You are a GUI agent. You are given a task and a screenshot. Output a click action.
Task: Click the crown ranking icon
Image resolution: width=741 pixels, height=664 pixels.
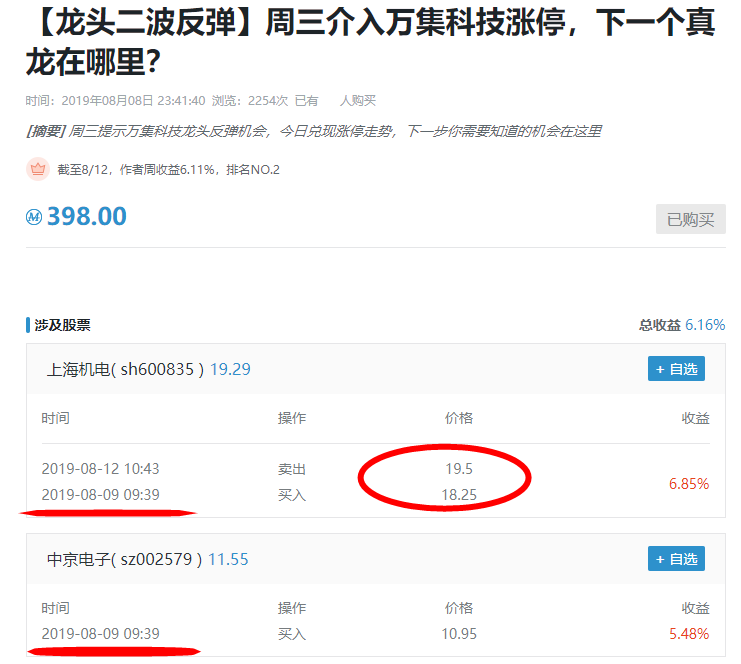click(x=38, y=169)
